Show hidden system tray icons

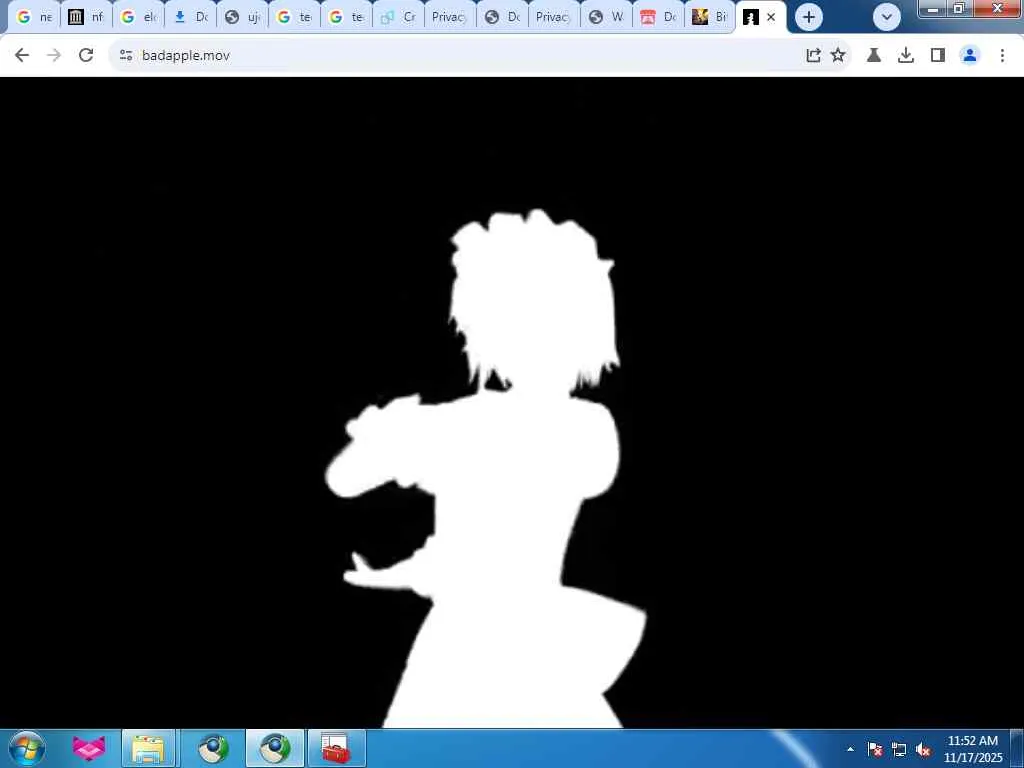[850, 749]
